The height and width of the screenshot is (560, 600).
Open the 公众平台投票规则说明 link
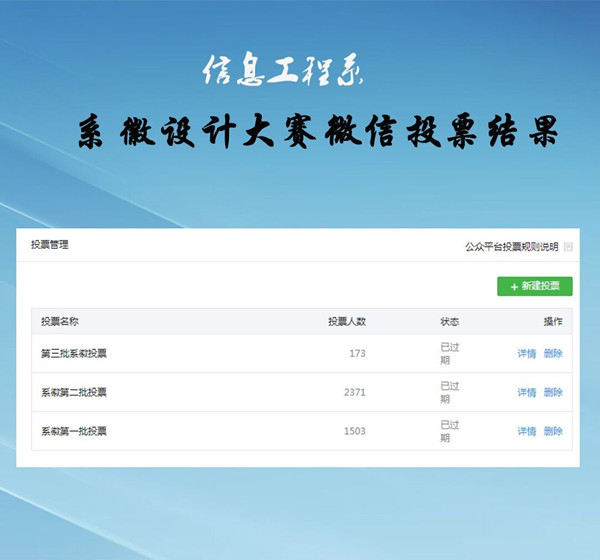tap(511, 247)
